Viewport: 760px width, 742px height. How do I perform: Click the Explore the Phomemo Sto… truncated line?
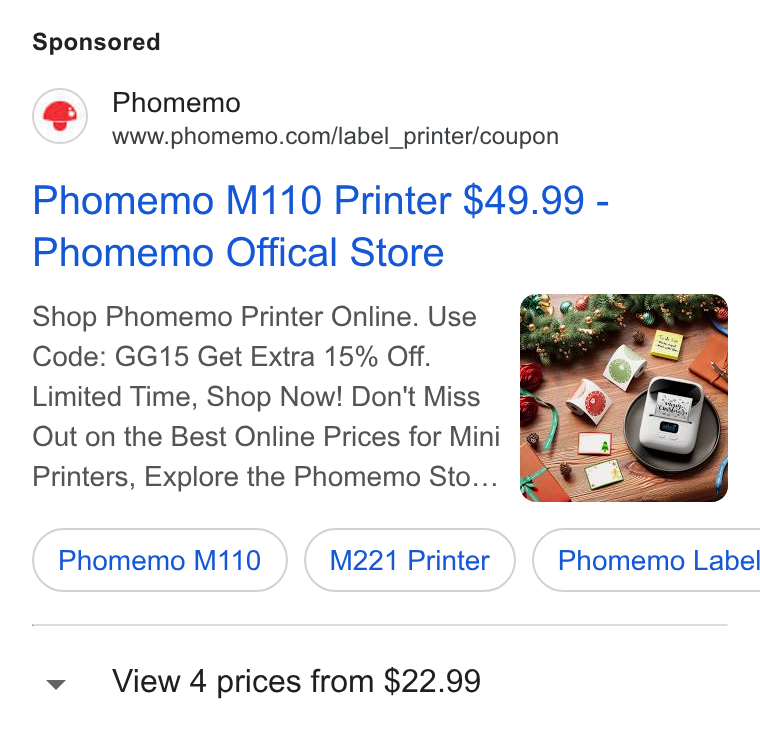321,476
